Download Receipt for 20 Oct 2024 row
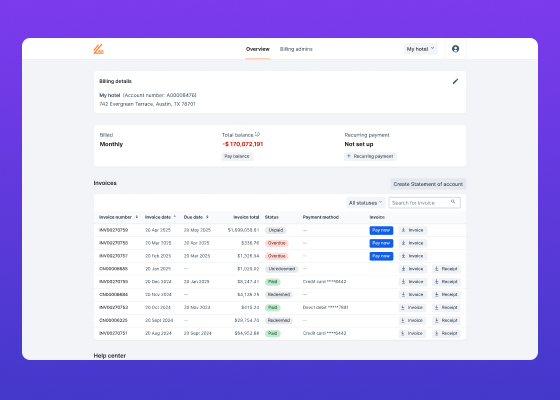This screenshot has width=560, height=400. [x=446, y=308]
